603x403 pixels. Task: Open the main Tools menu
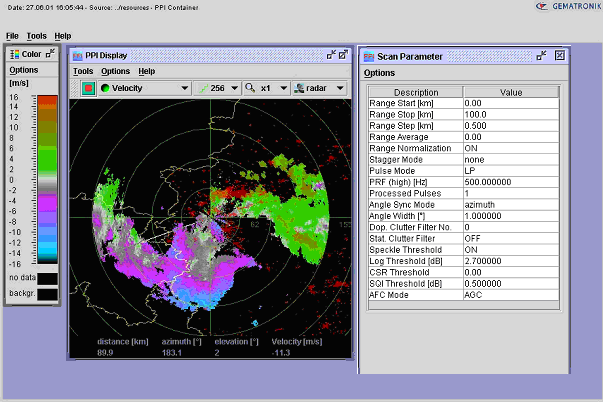coord(37,36)
